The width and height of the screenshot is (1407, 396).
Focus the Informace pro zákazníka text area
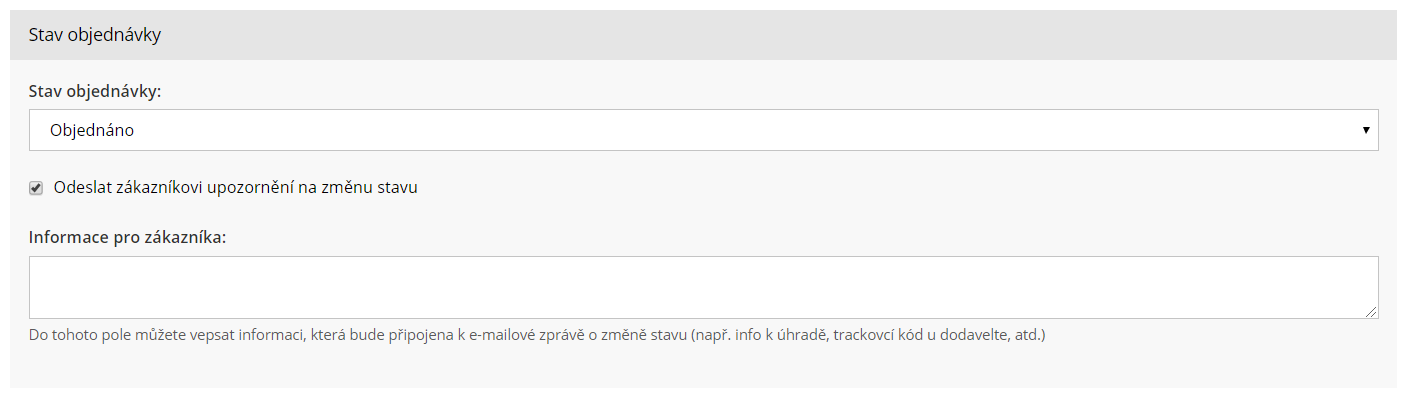(x=703, y=287)
